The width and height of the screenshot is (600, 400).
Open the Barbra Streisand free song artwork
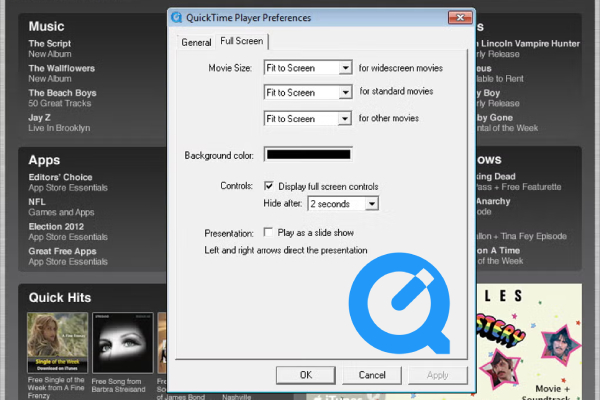(122, 340)
